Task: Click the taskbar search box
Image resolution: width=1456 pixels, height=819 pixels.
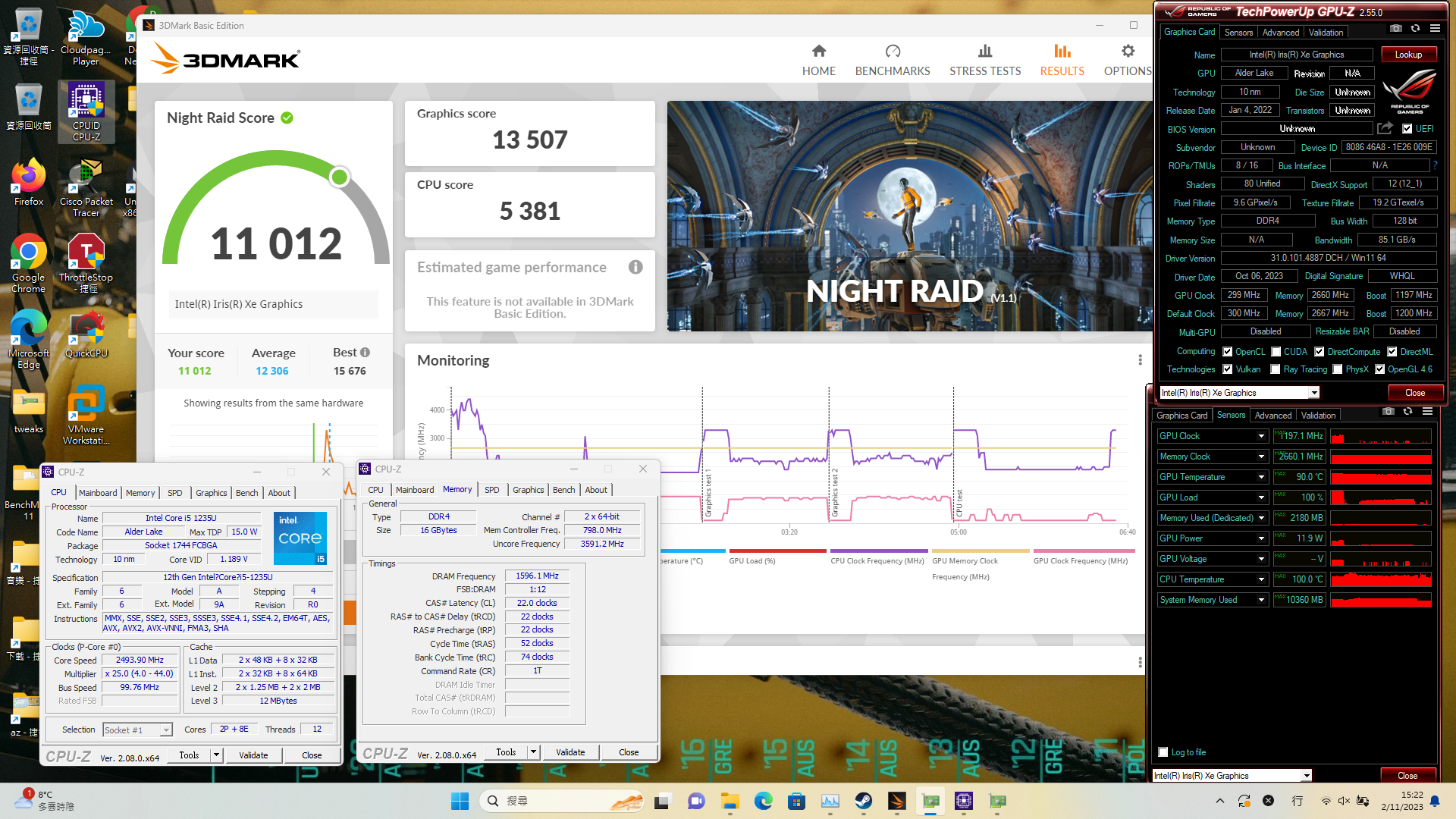Action: click(x=562, y=801)
